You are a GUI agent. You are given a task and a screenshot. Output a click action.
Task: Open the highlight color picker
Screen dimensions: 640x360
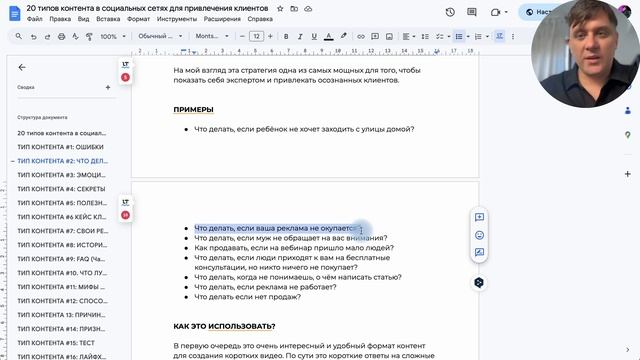click(344, 36)
